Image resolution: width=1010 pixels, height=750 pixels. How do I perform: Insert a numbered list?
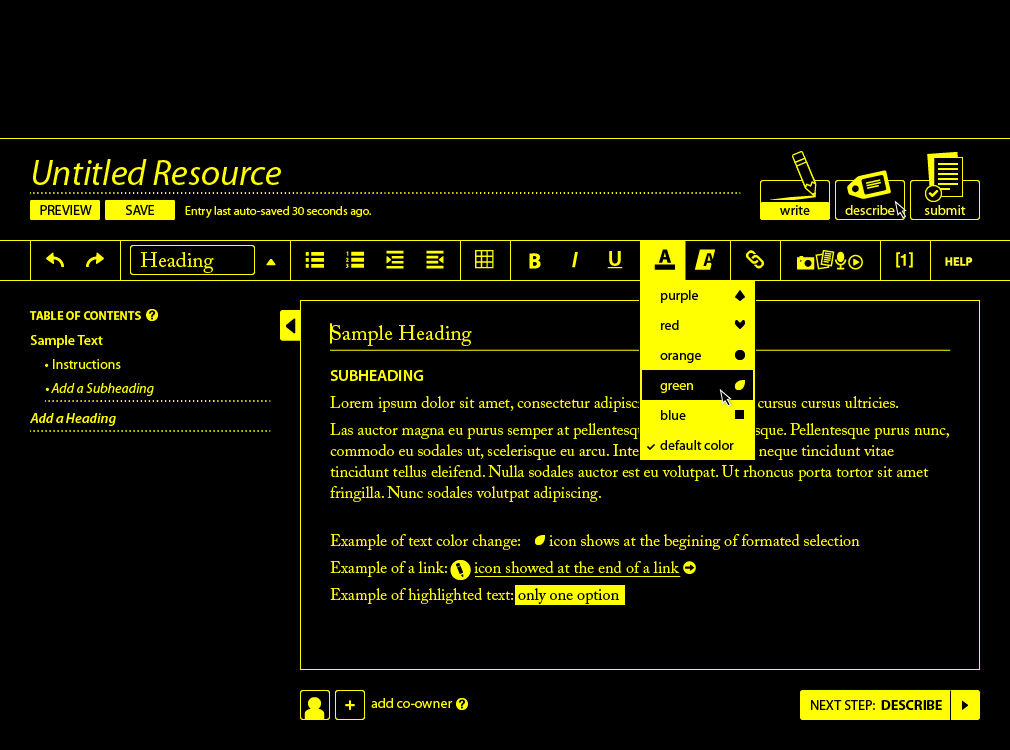(x=355, y=261)
